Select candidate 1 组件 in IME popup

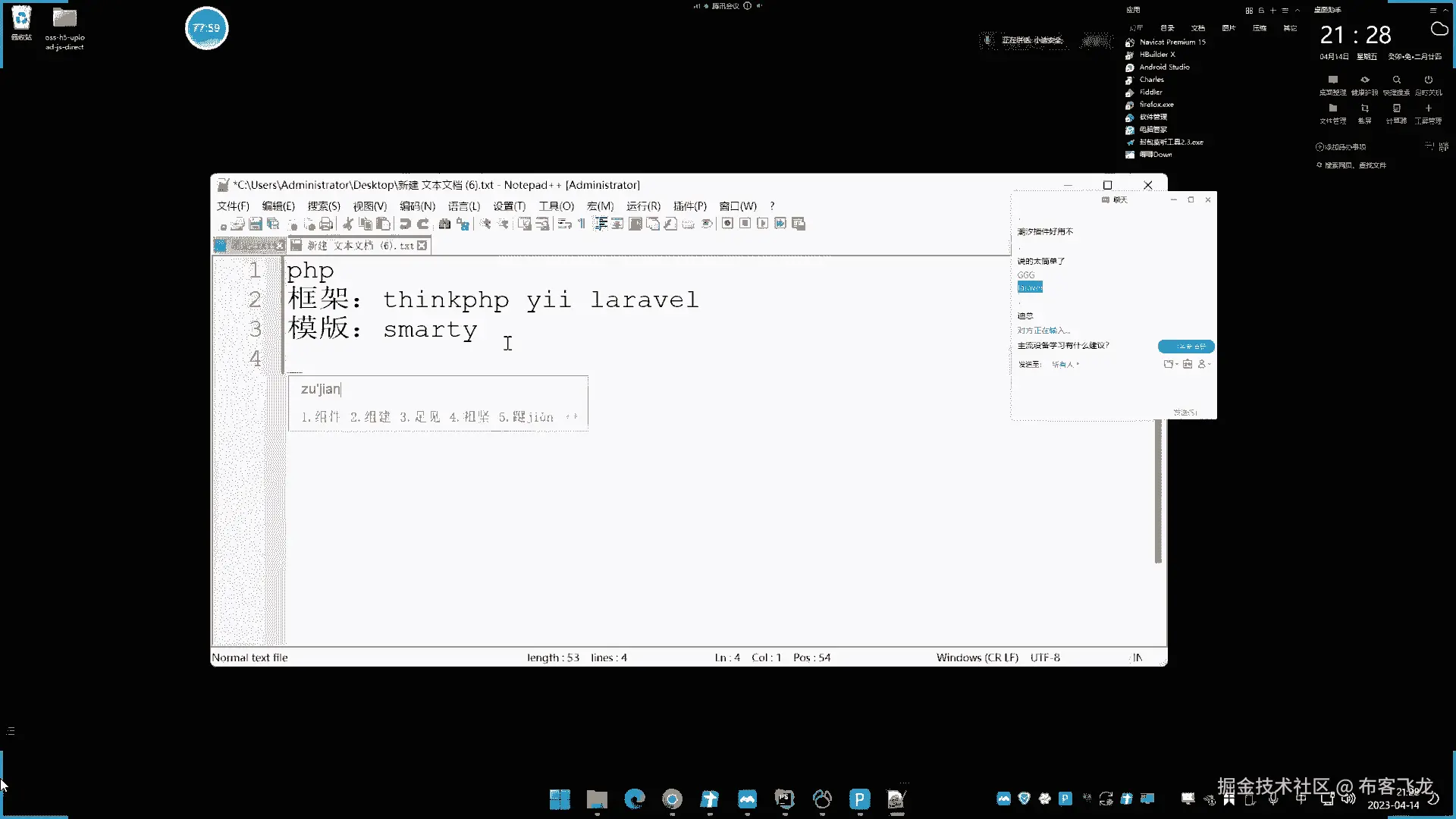click(x=321, y=417)
